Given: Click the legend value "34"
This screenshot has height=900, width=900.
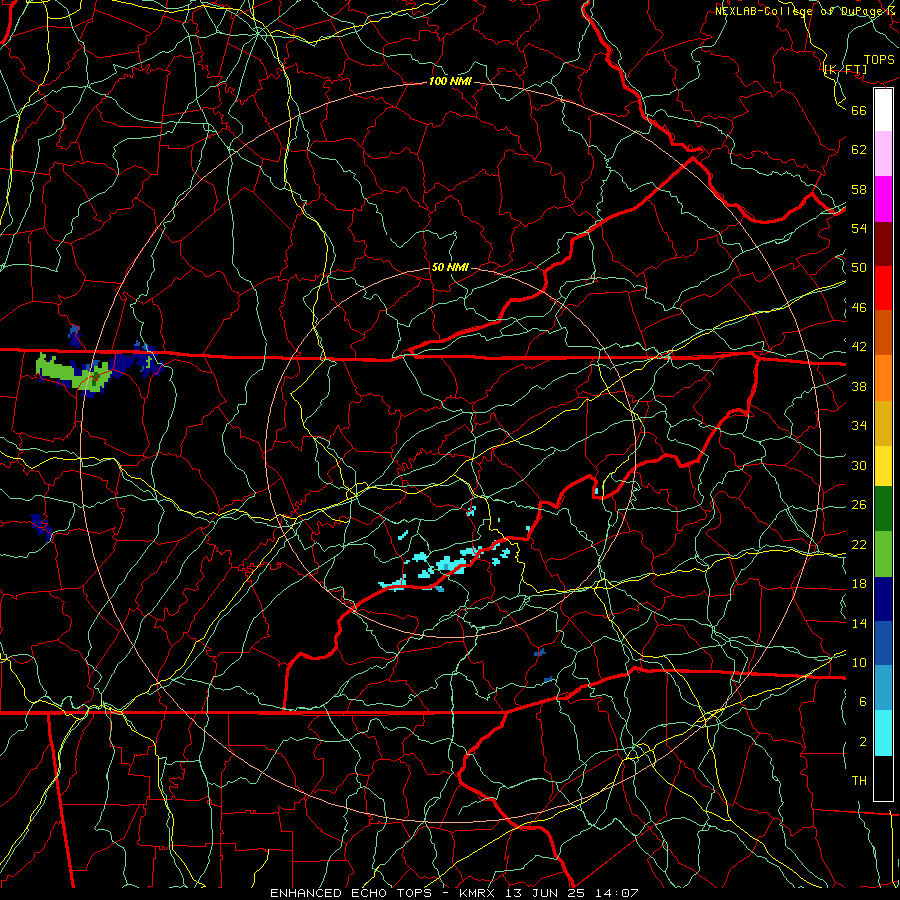Looking at the screenshot, I should pos(859,426).
